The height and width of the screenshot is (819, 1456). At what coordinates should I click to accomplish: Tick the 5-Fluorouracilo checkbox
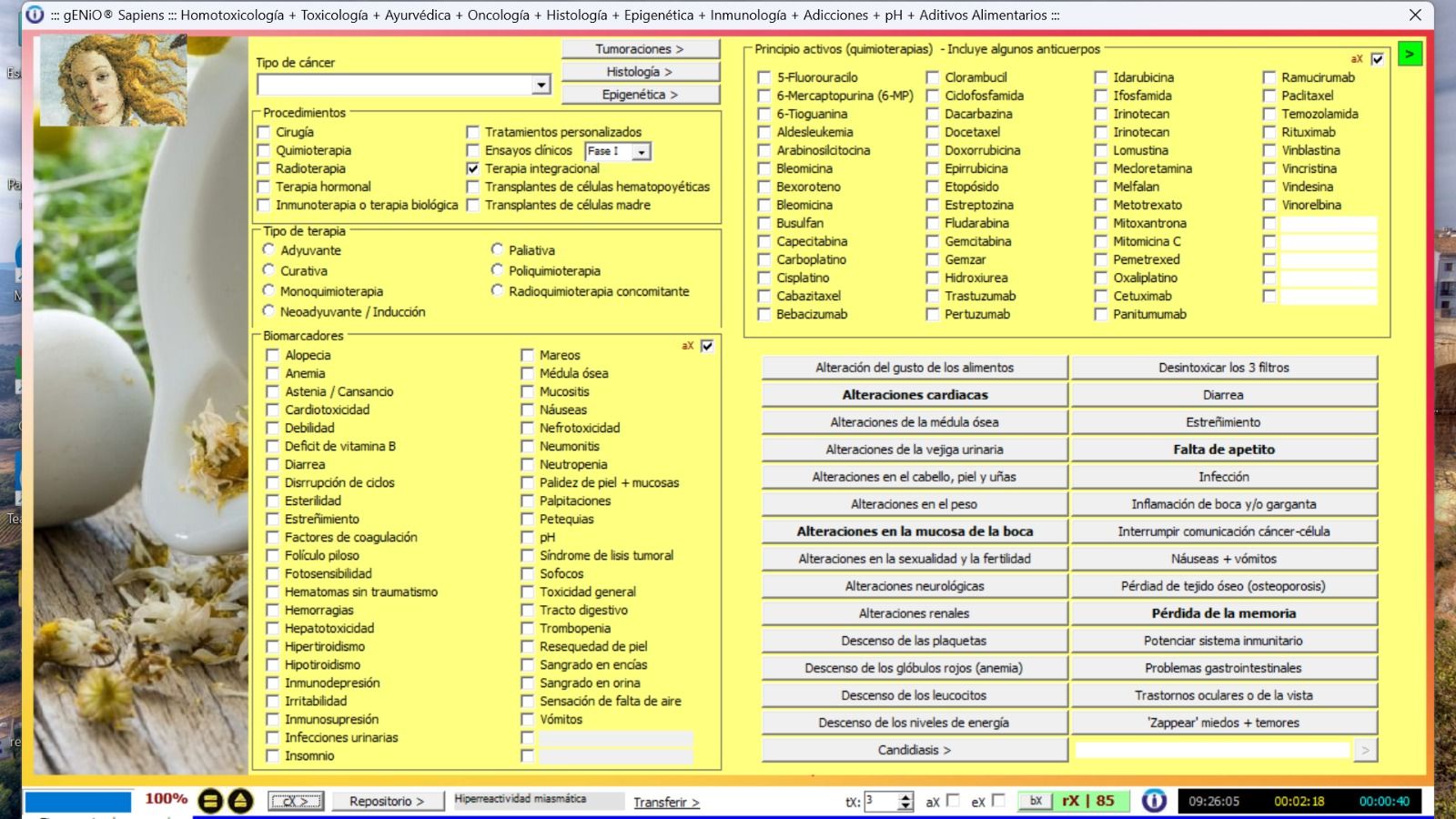(x=764, y=77)
